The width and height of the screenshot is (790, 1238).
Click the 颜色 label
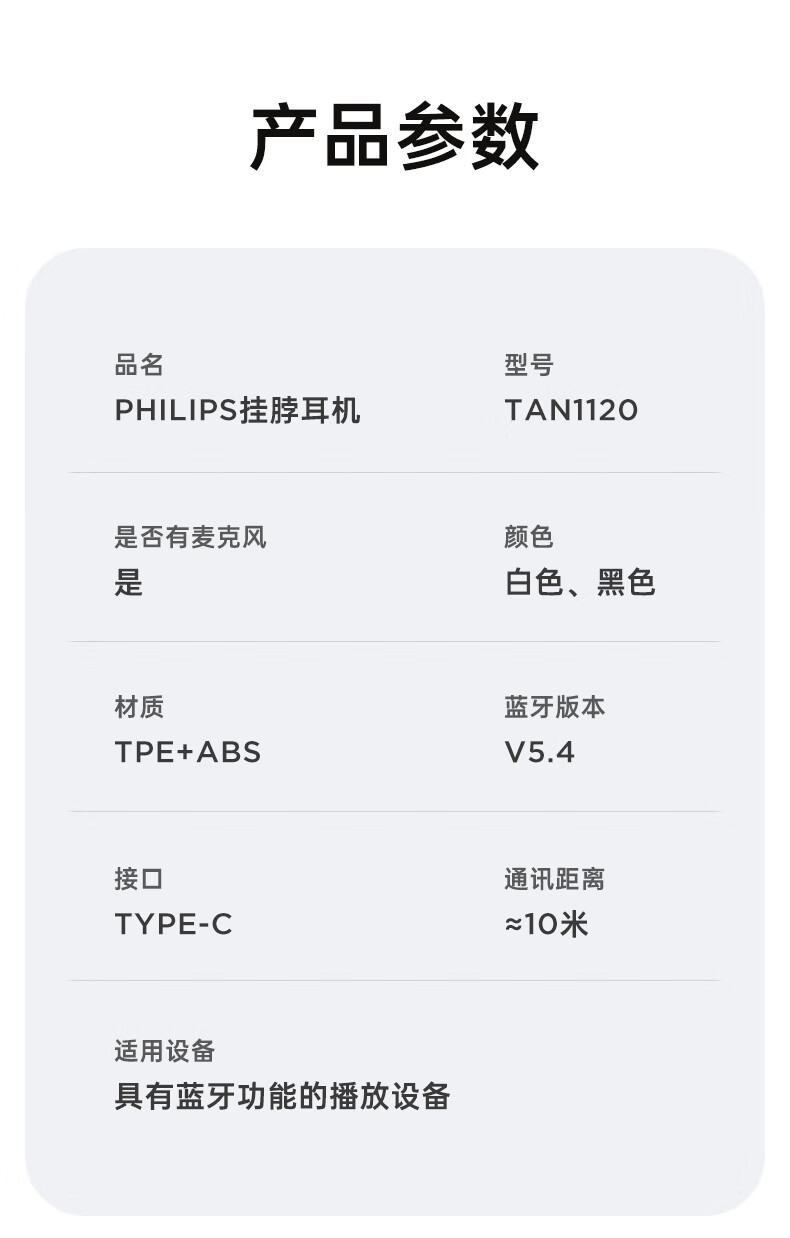tap(528, 537)
